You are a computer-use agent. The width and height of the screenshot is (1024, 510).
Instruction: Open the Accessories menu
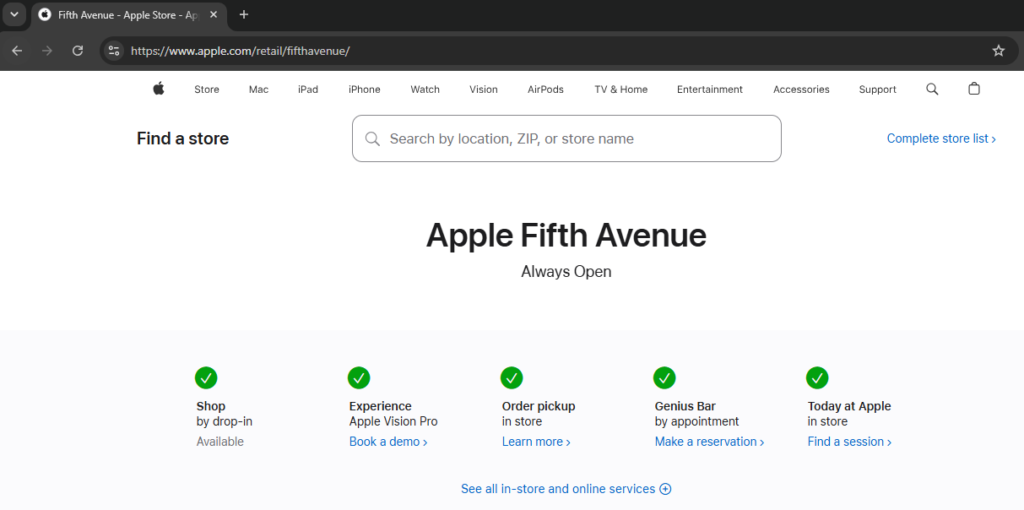pyautogui.click(x=801, y=89)
